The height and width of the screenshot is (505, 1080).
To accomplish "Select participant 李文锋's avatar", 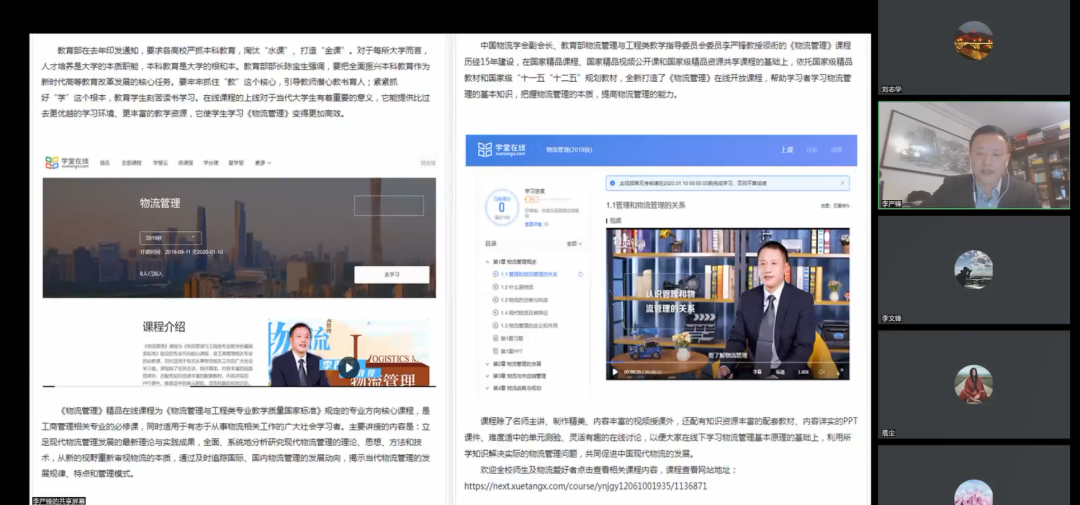I will pos(973,269).
